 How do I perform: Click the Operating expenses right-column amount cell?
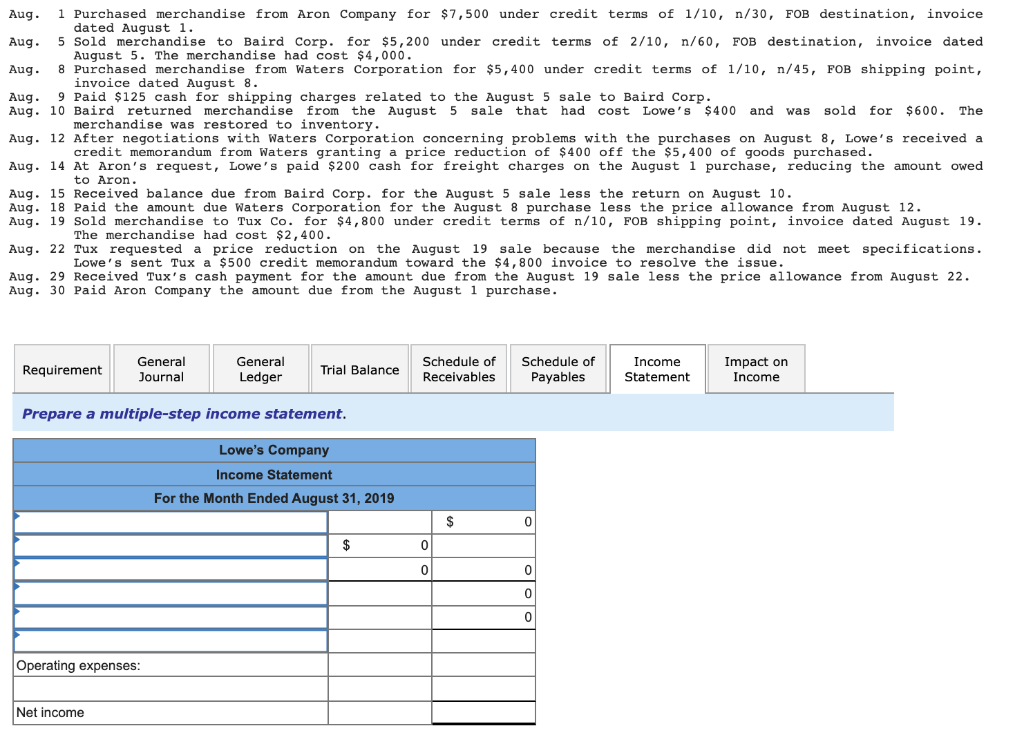coord(484,665)
